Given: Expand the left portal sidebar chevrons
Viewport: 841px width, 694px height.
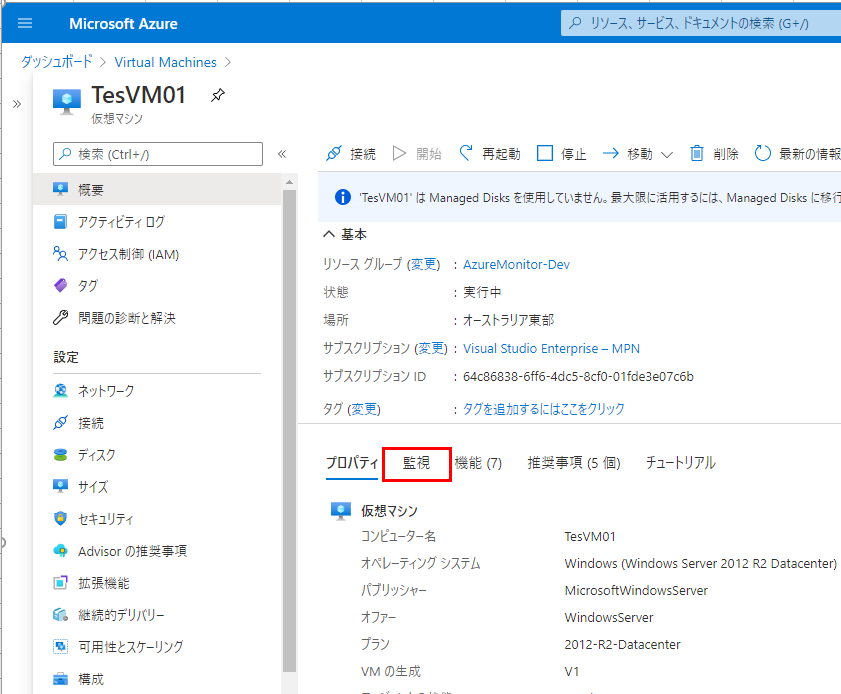Looking at the screenshot, I should (17, 104).
